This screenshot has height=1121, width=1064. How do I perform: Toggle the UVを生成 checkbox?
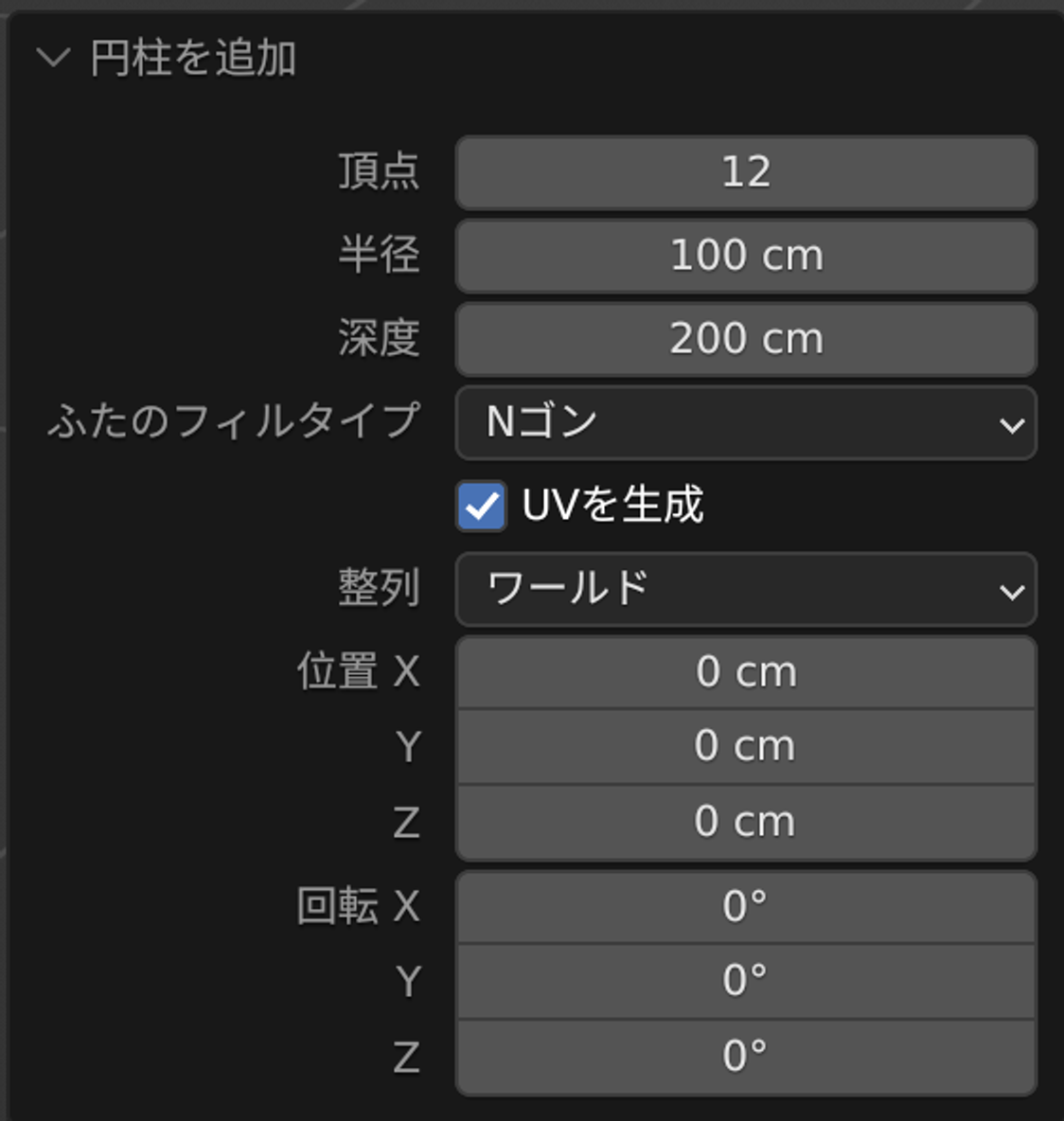[x=482, y=507]
